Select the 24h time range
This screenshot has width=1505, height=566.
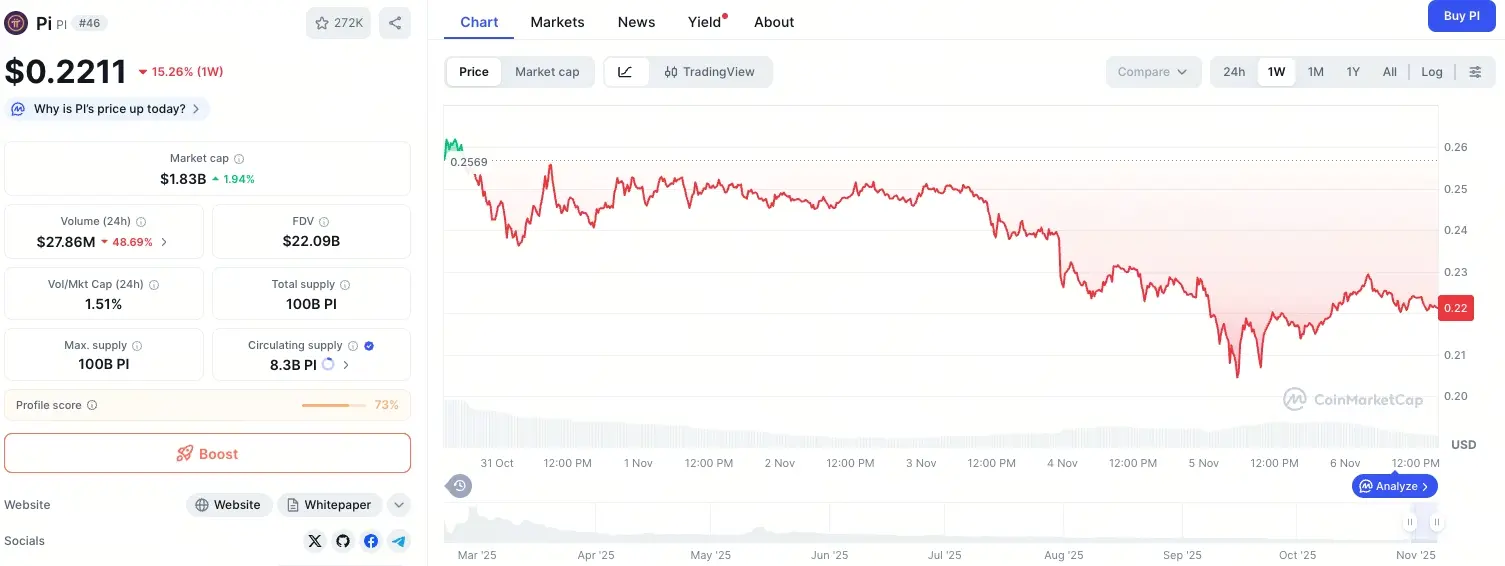[x=1234, y=72]
